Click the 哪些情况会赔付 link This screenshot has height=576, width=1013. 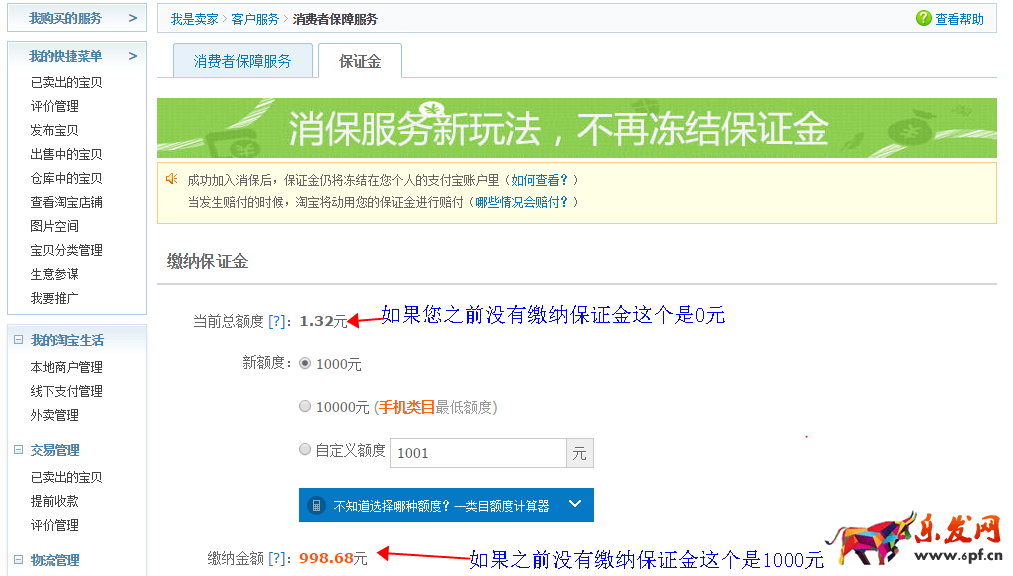pos(521,202)
